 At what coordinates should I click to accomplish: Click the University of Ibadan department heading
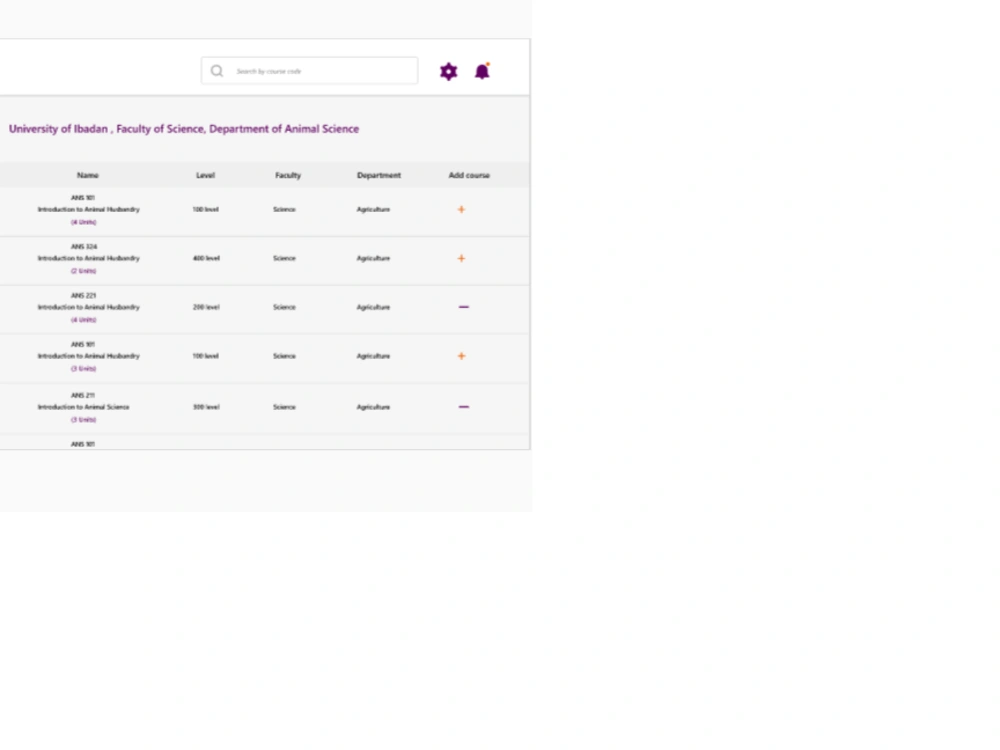[184, 128]
